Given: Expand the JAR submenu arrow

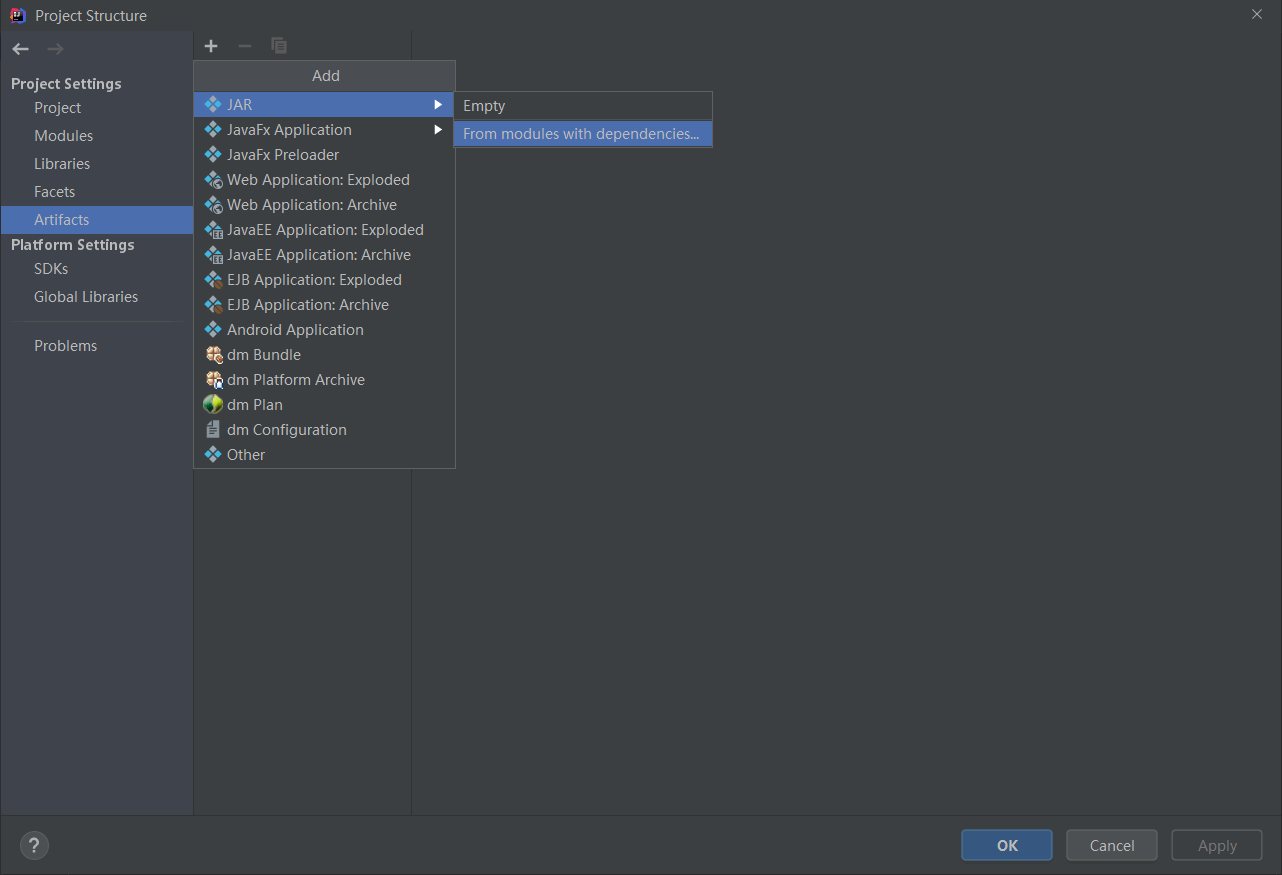Looking at the screenshot, I should (438, 104).
